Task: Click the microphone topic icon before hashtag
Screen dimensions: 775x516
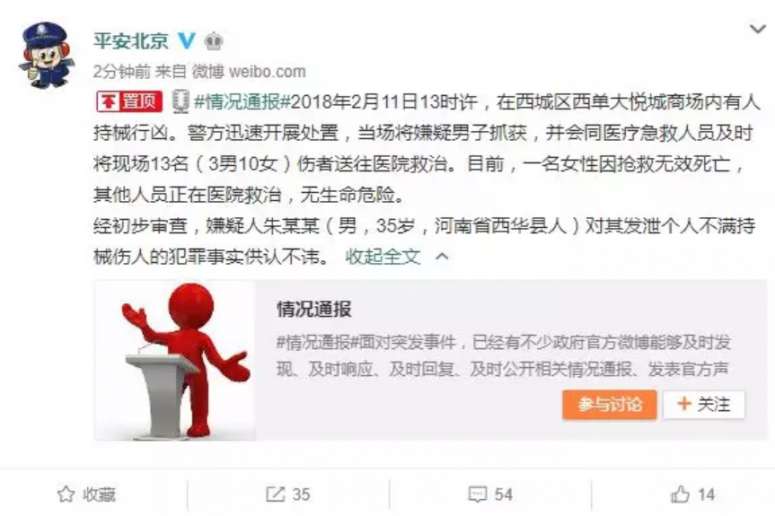Action: pyautogui.click(x=180, y=101)
